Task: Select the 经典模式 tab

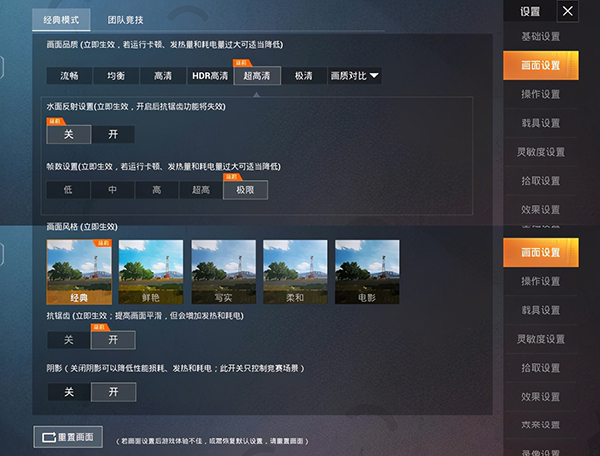Action: 60,19
